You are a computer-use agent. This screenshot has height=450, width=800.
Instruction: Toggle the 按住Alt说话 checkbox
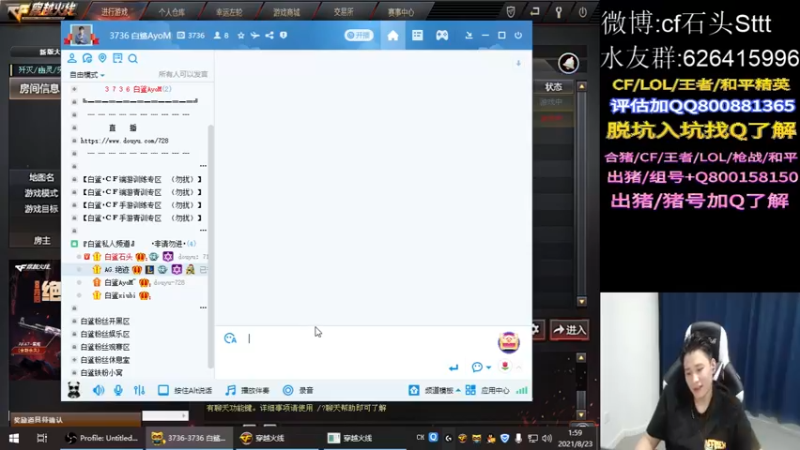pyautogui.click(x=163, y=390)
